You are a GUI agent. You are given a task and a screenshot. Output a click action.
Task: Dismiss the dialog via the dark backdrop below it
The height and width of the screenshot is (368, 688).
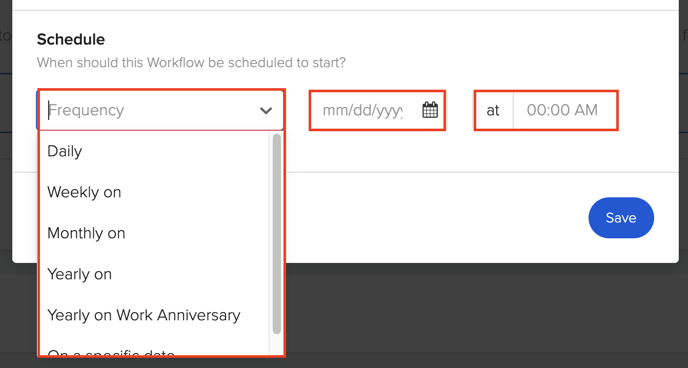[x=483, y=316]
